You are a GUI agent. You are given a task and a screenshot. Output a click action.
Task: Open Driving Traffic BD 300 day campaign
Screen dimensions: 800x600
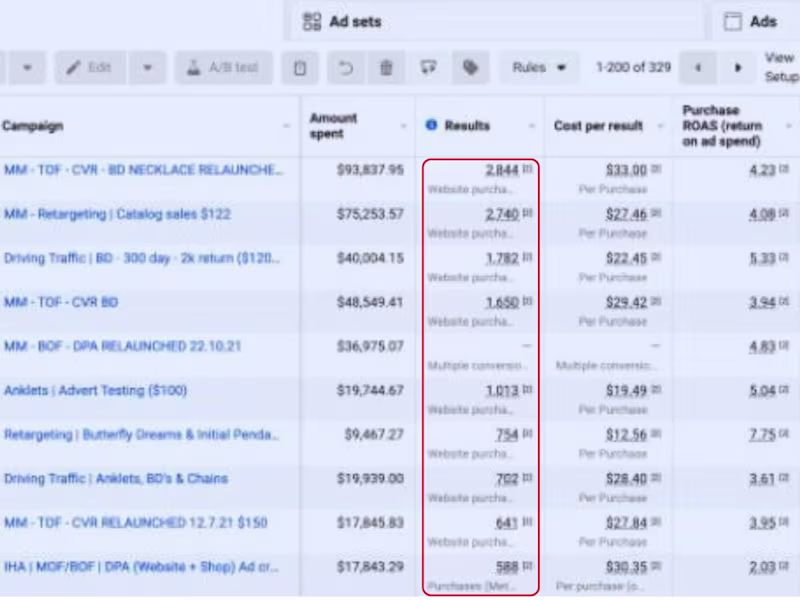point(142,258)
